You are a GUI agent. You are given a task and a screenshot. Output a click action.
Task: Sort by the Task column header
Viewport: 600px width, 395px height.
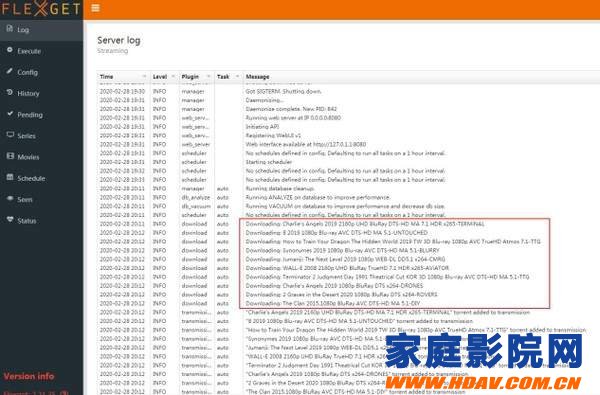pos(223,77)
